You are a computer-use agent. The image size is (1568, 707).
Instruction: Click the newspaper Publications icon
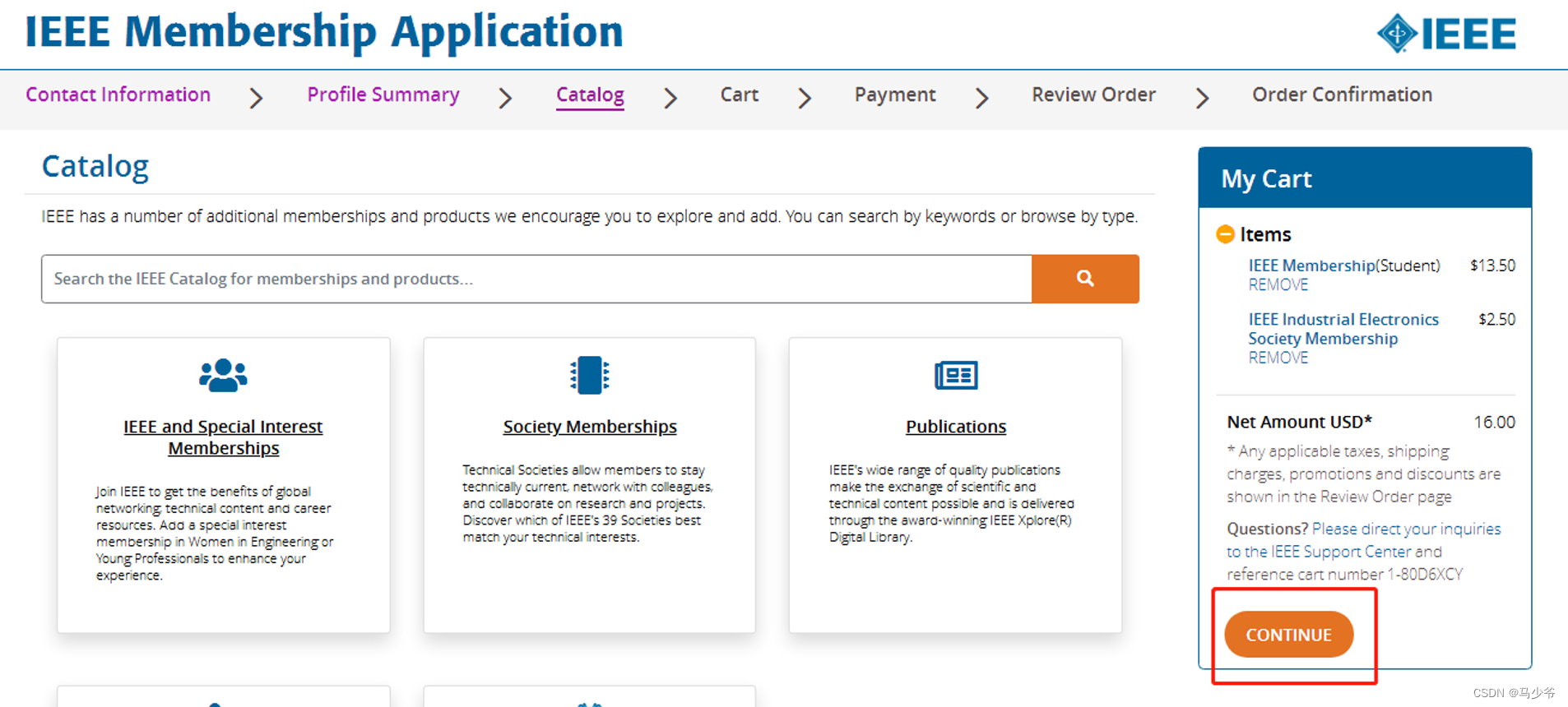956,376
